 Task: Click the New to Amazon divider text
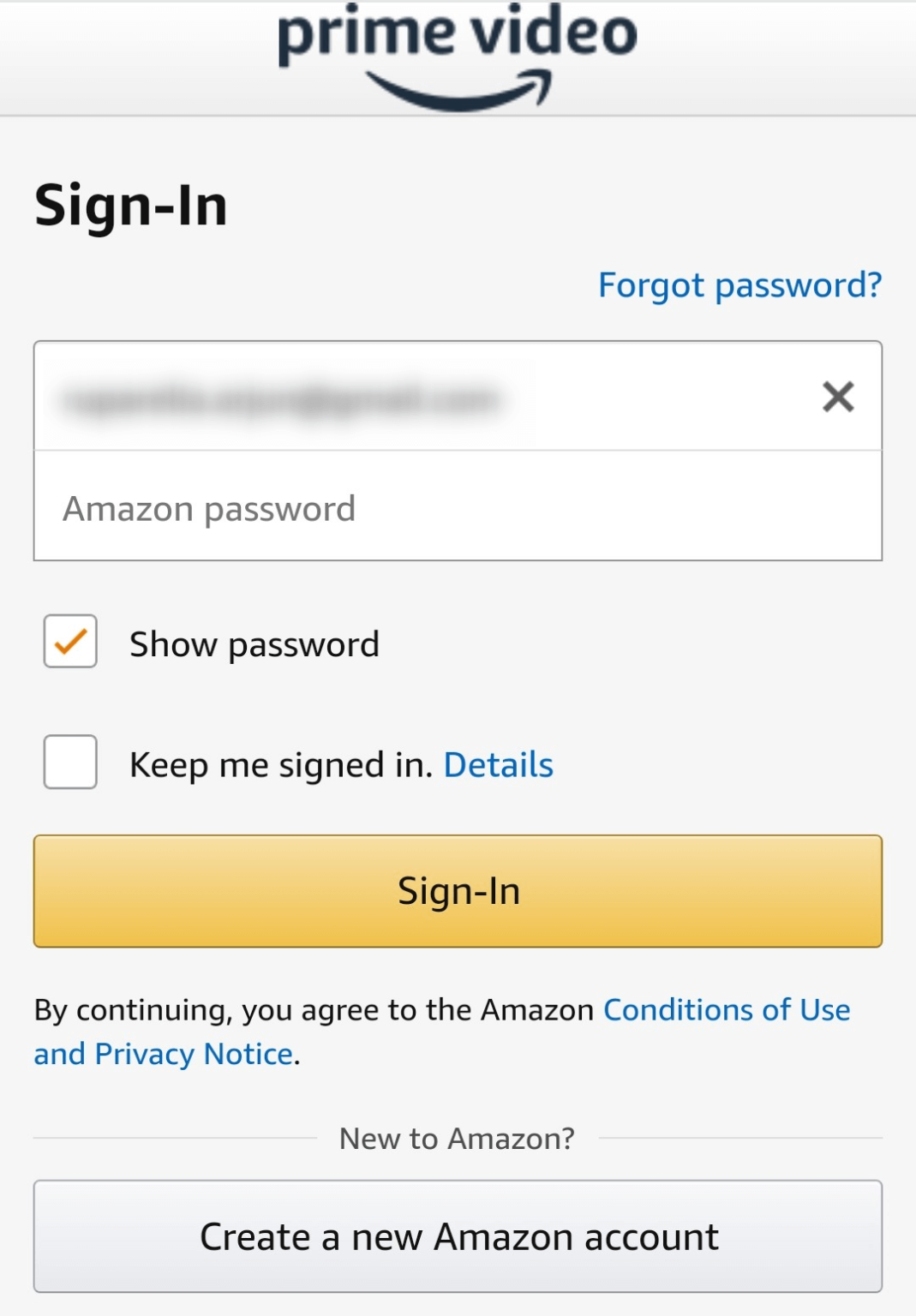458,1137
